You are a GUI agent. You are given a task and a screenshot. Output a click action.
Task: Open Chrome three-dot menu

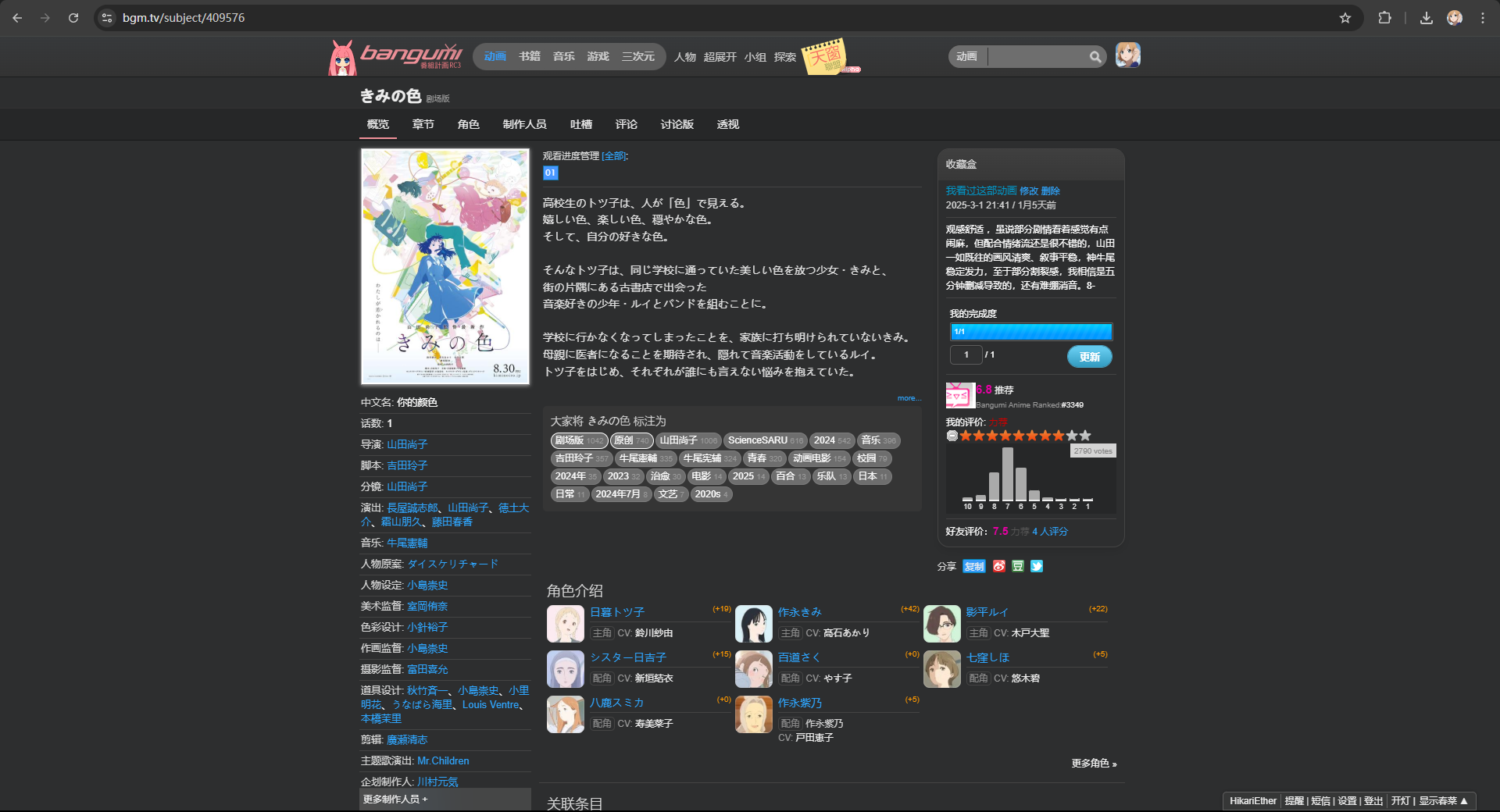point(1483,18)
